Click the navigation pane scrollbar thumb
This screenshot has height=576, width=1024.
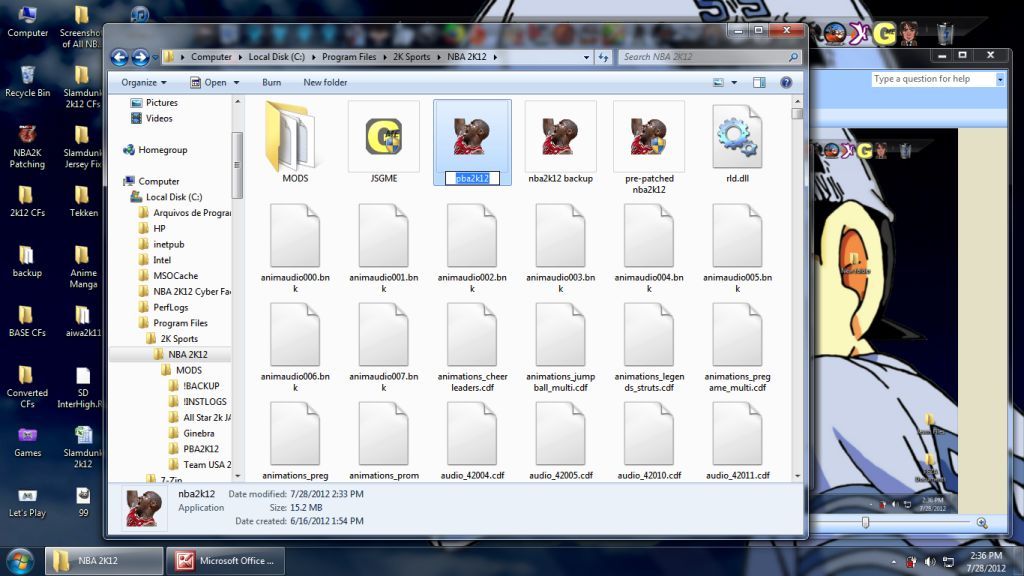237,165
